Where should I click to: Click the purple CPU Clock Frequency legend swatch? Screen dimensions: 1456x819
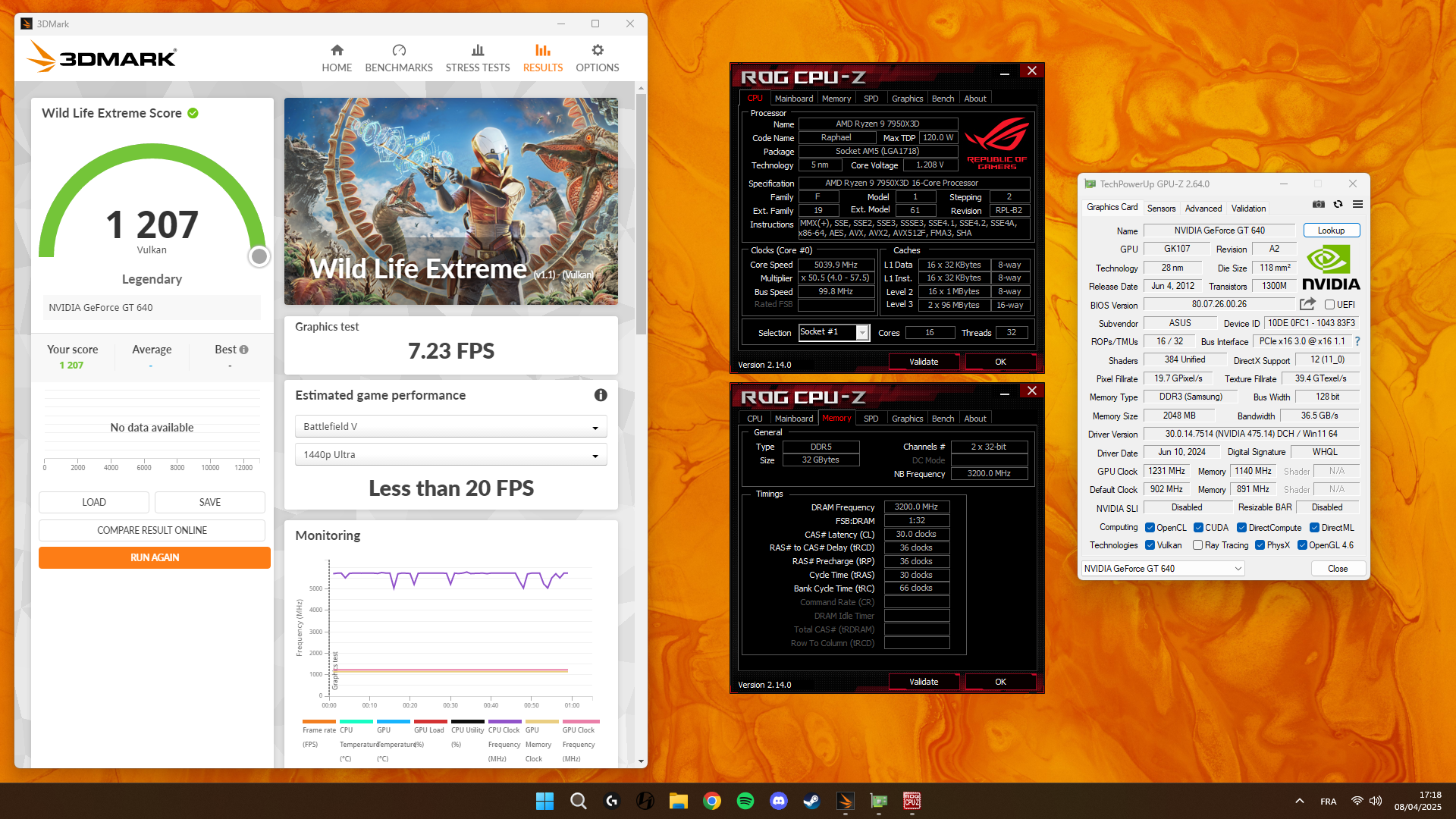(504, 721)
